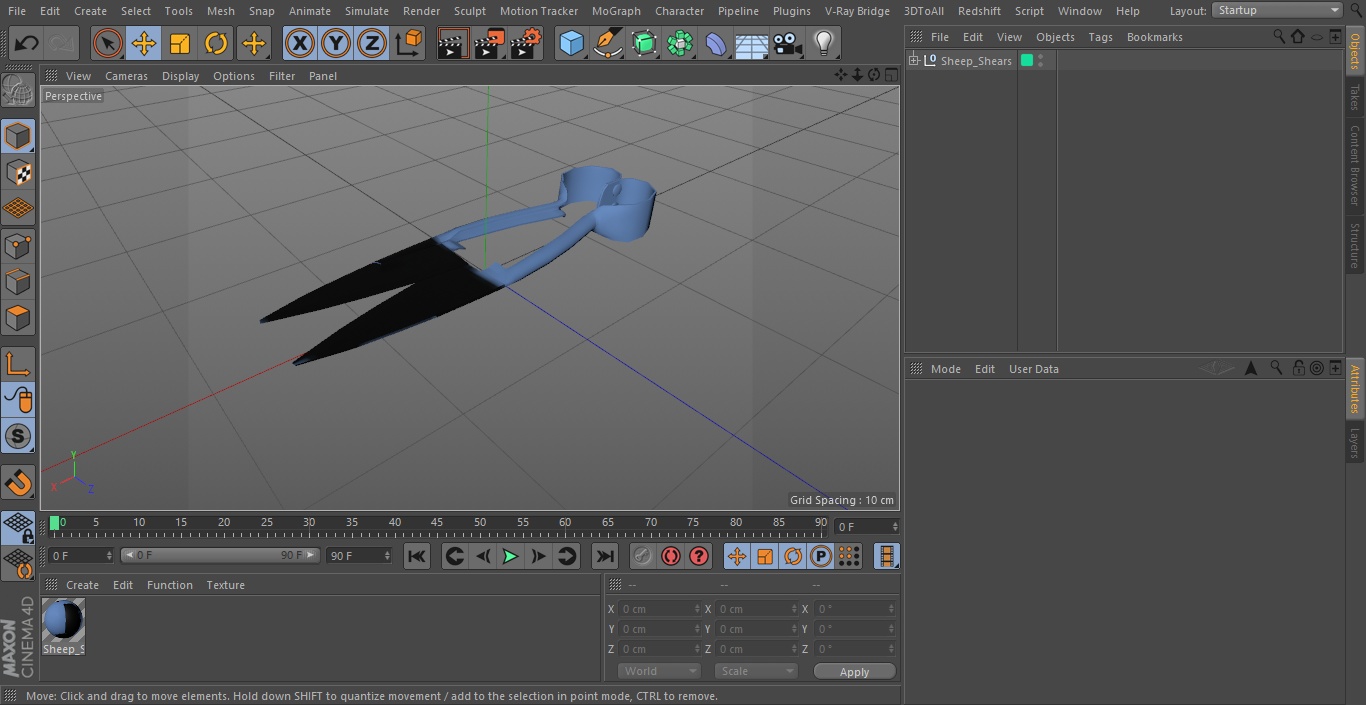Viewport: 1366px width, 705px height.
Task: Add a Subdivision Surface generator
Action: pos(644,44)
